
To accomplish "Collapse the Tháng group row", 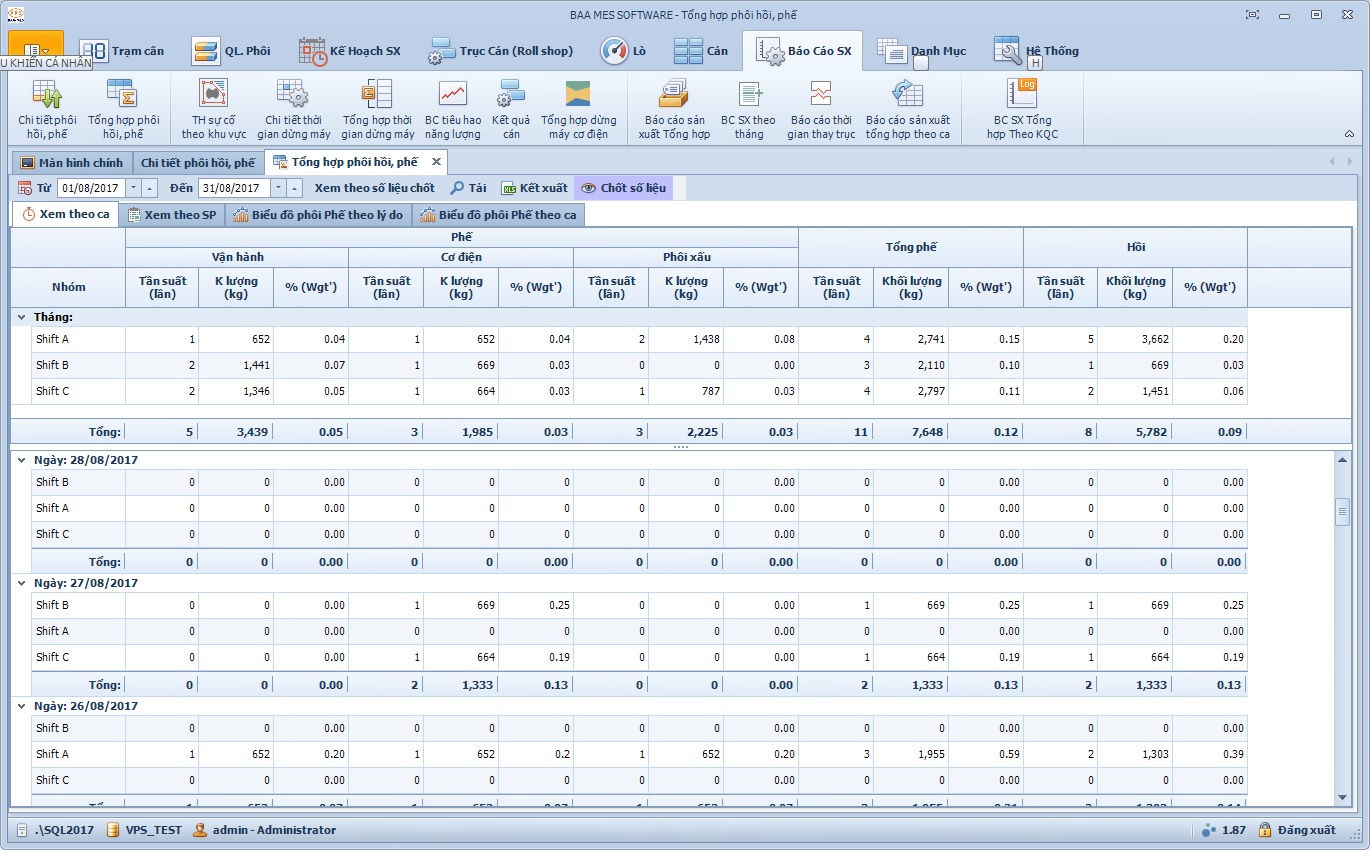I will pyautogui.click(x=21, y=317).
